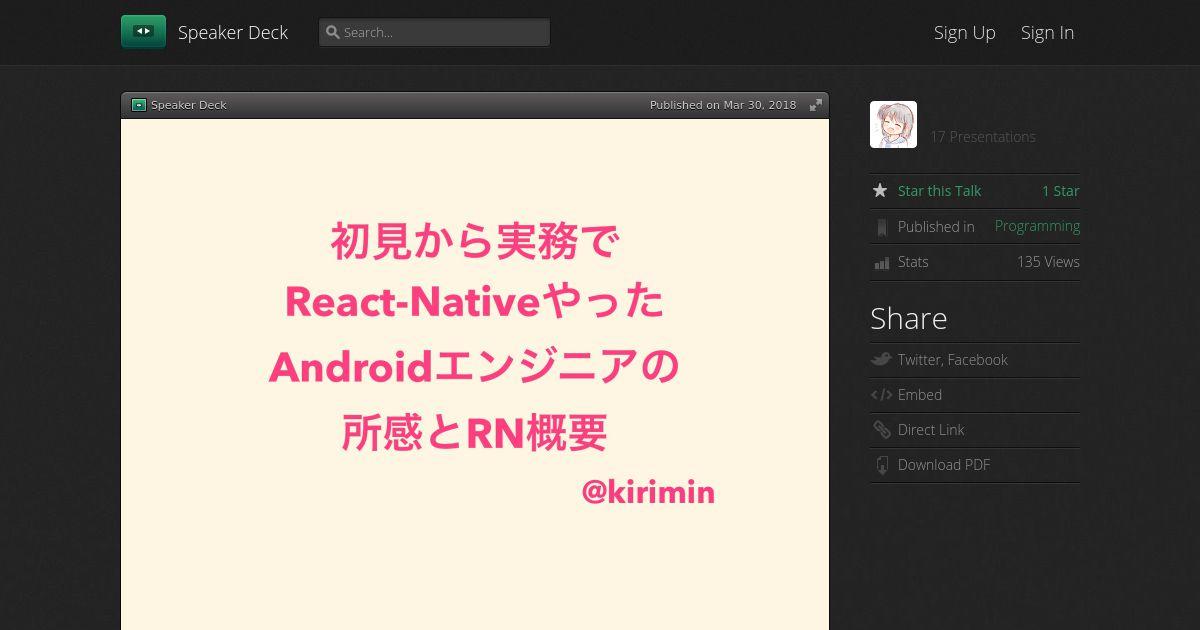Viewport: 1200px width, 630px height.
Task: Click the Share heading
Action: [908, 318]
